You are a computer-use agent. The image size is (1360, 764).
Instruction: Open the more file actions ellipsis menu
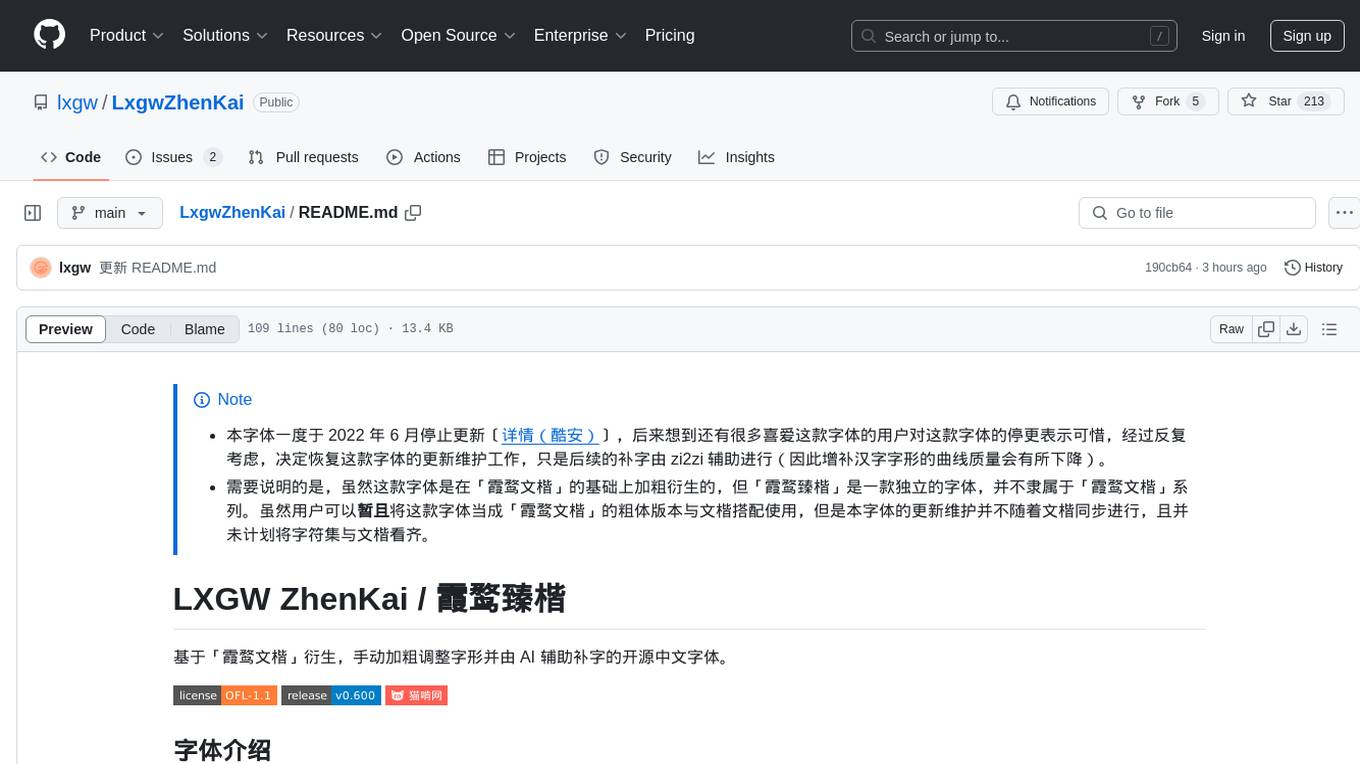coord(1344,213)
